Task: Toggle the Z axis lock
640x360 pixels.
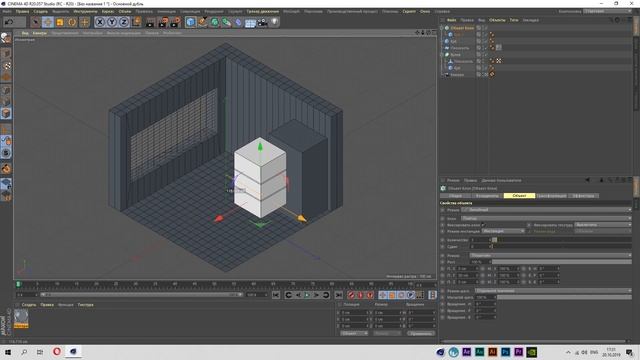Action: (124, 22)
